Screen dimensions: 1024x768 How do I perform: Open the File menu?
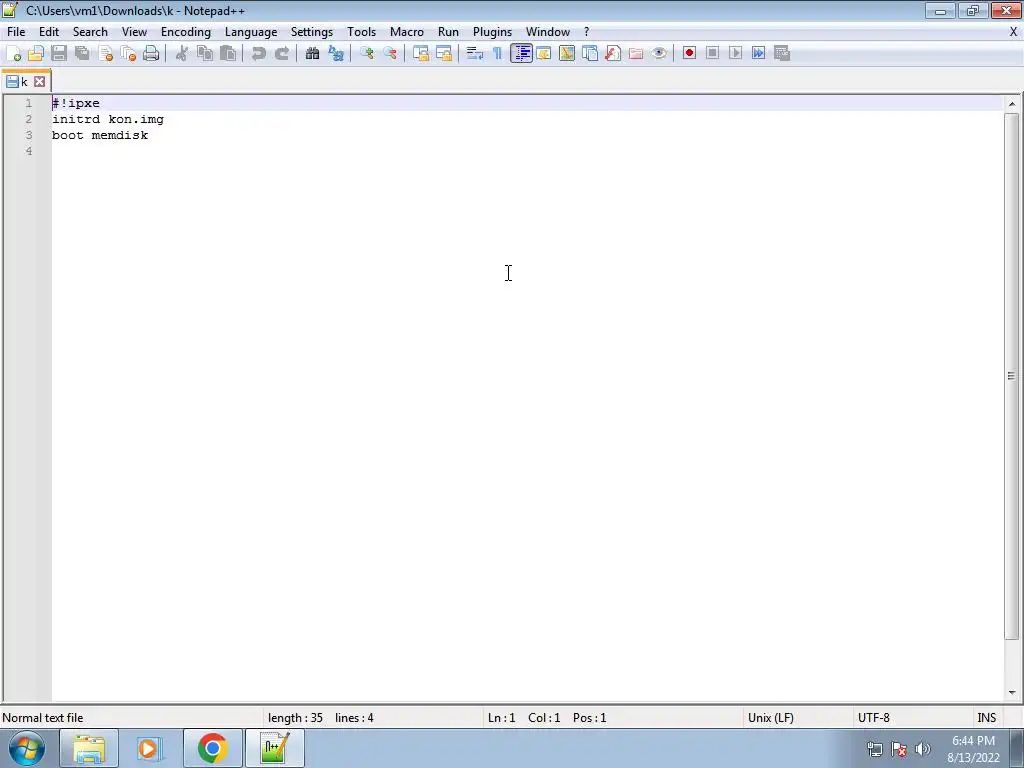click(16, 32)
